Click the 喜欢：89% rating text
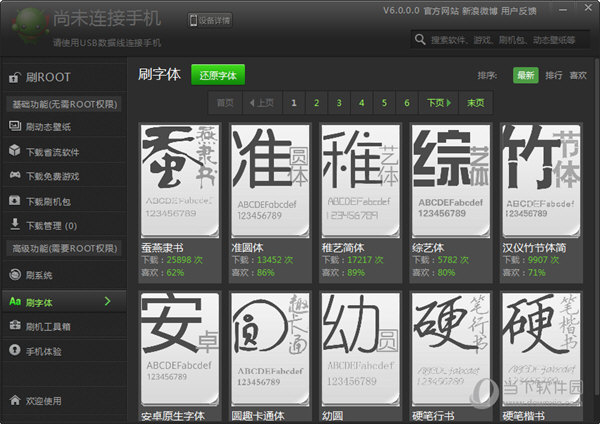Viewport: 600px width, 424px height. 343,272
